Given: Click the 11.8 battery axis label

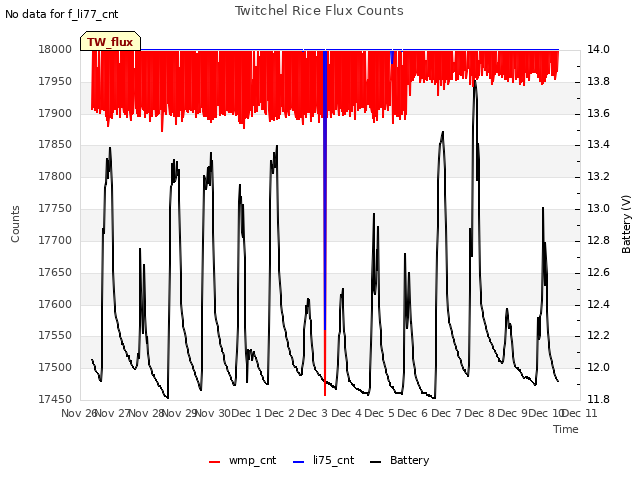Looking at the screenshot, I should 598,399.
